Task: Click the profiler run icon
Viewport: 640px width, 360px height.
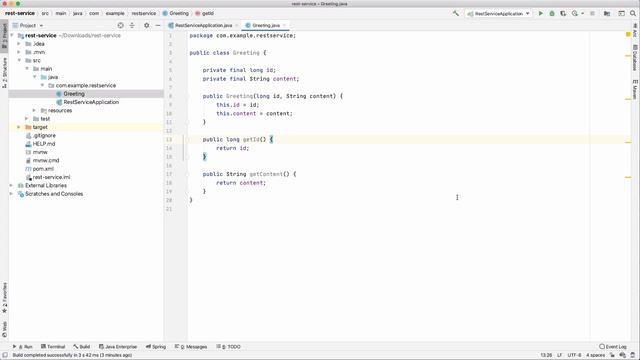Action: [575, 13]
